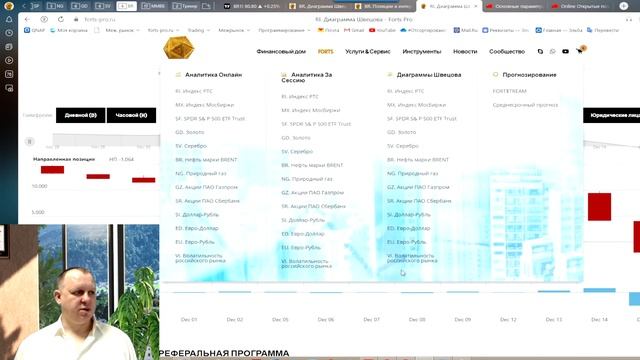This screenshot has width=640, height=360.
Task: Click the large red candle bar at right
Action: click(599, 207)
